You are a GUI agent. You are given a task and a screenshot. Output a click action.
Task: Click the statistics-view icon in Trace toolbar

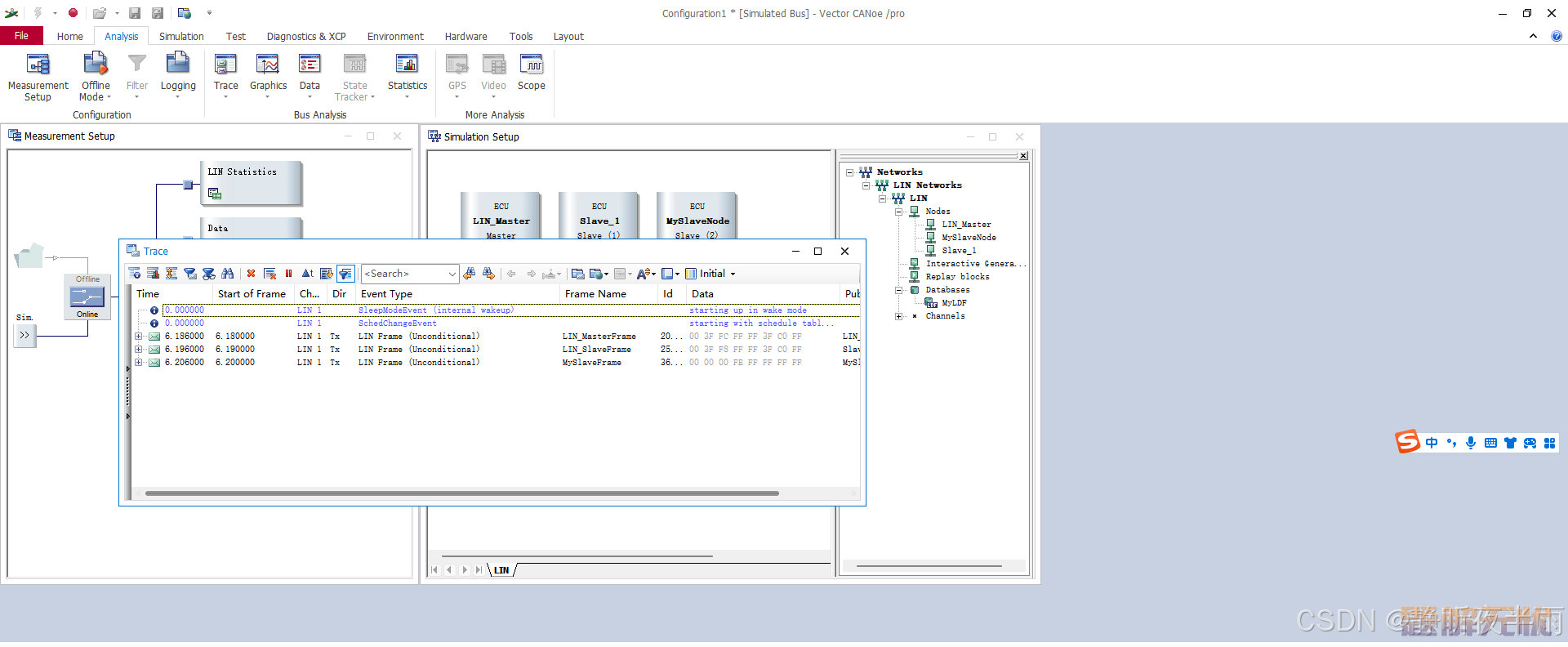pos(153,274)
